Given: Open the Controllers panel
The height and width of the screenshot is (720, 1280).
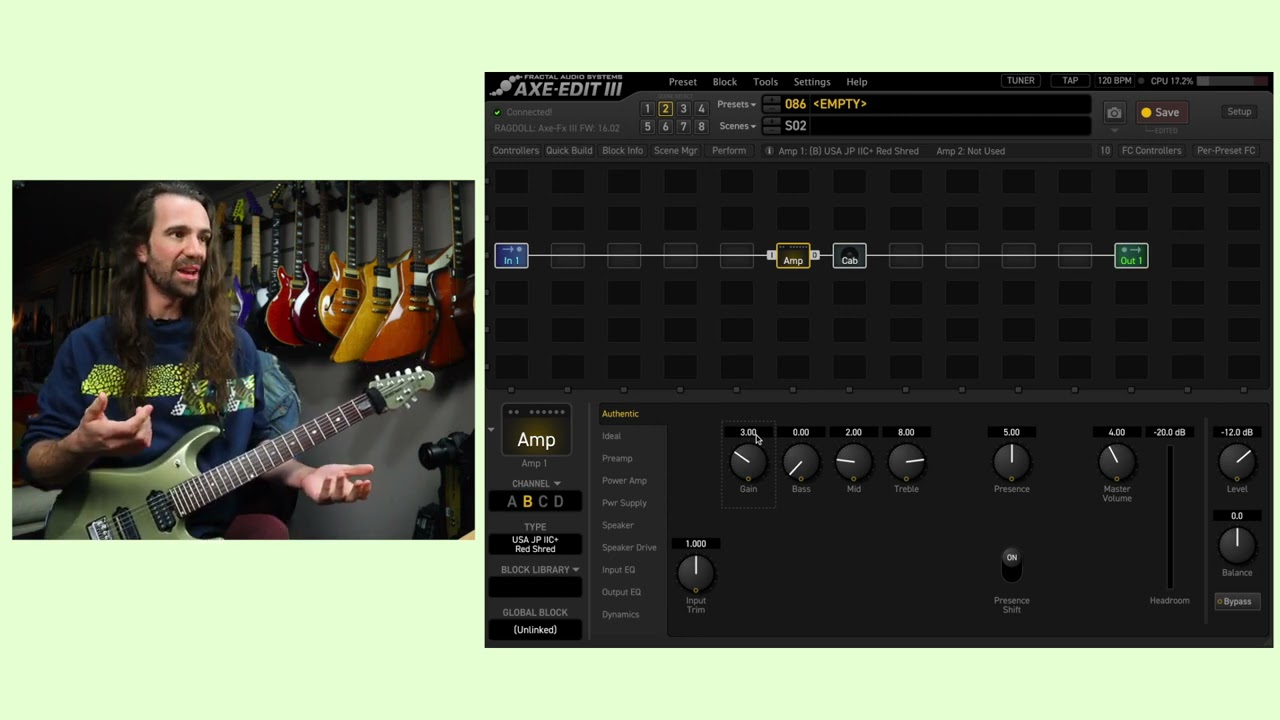Looking at the screenshot, I should tap(516, 151).
